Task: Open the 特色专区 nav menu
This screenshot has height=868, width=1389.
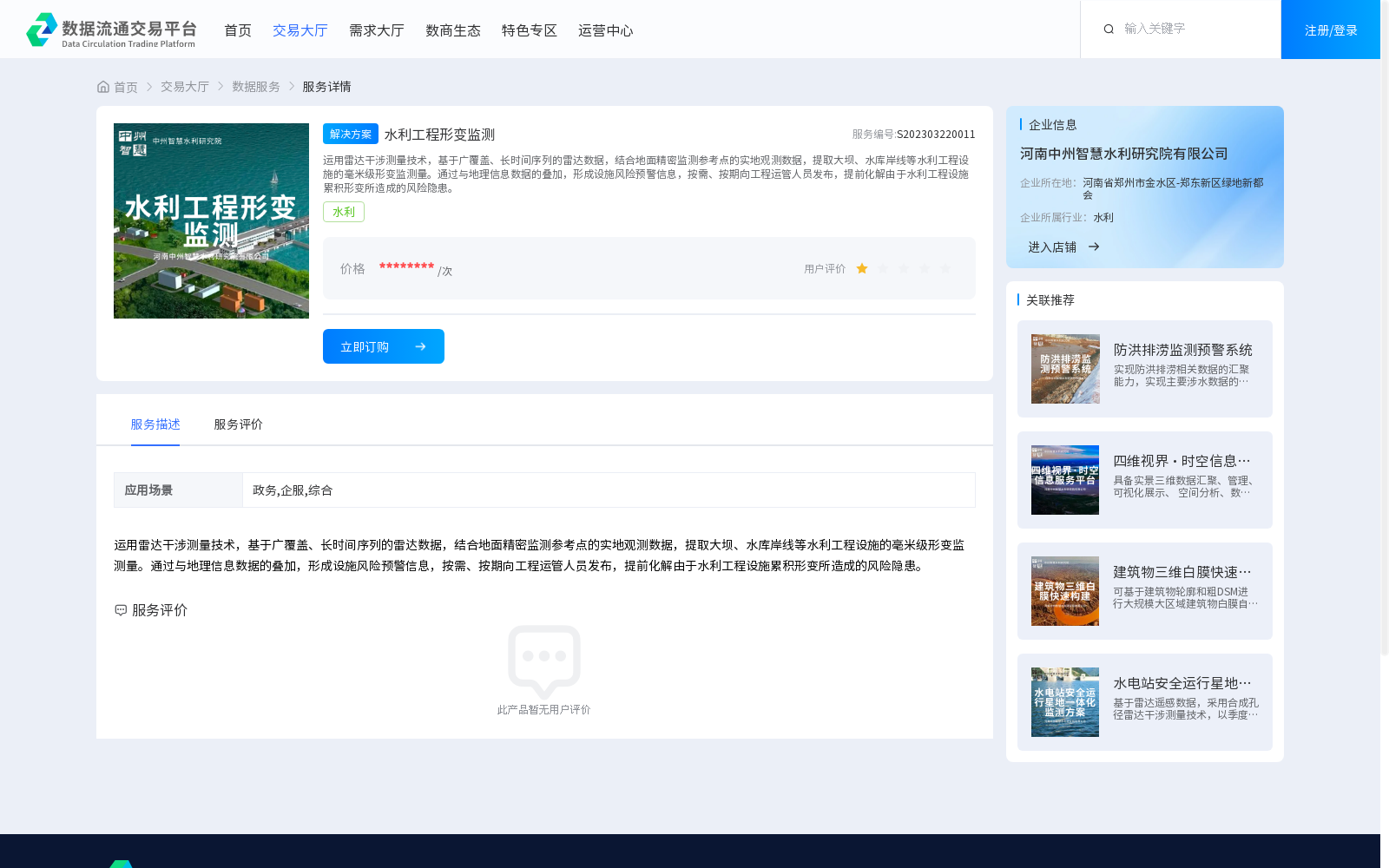Action: tap(530, 30)
